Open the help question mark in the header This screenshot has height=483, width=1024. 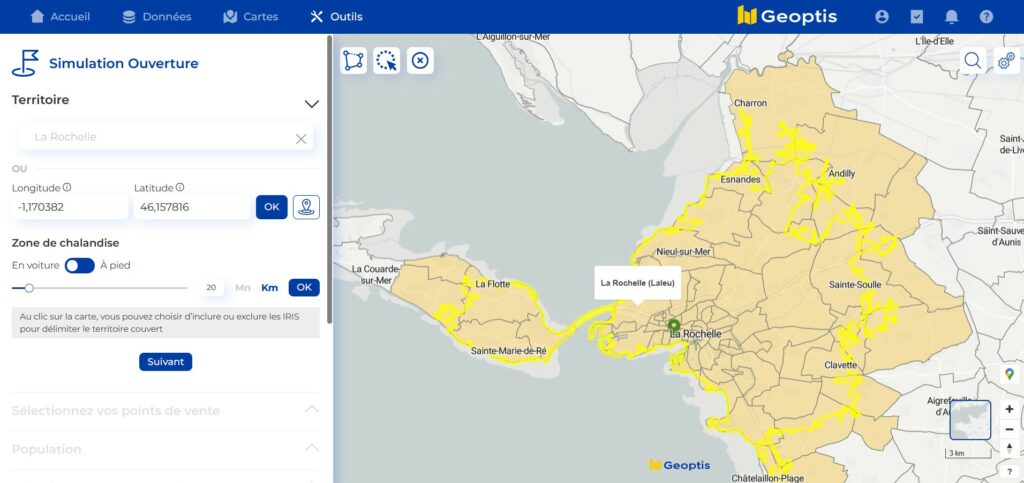tap(986, 17)
